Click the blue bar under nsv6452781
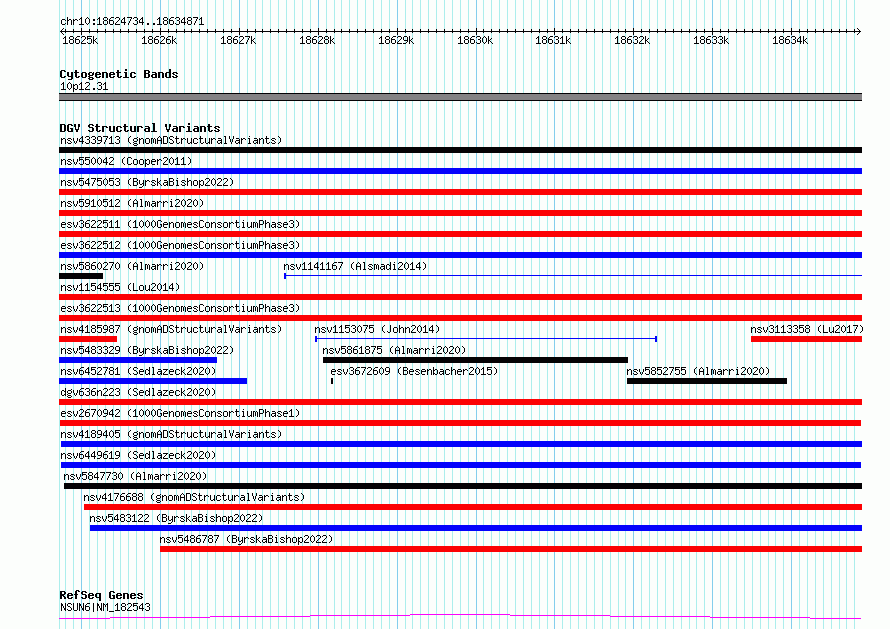Image resolution: width=890 pixels, height=629 pixels. pyautogui.click(x=153, y=381)
